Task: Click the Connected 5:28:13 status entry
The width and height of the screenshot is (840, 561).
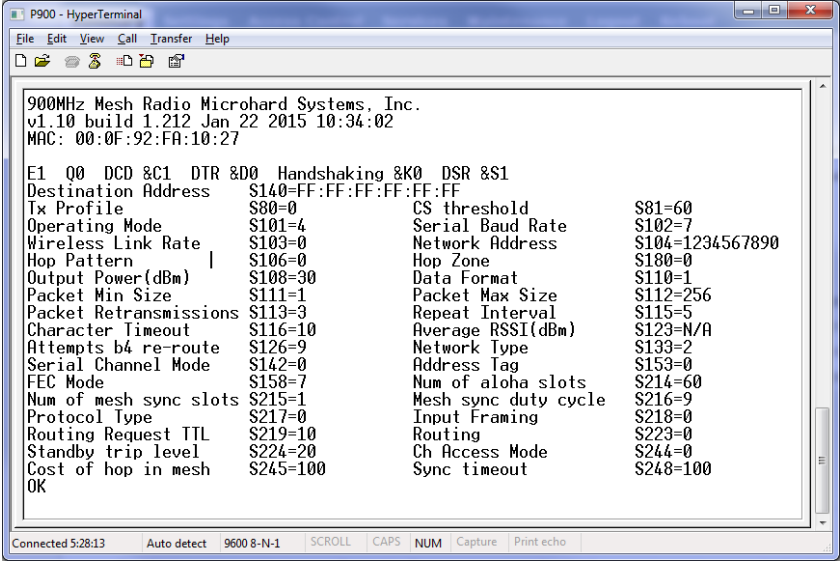Action: coord(58,543)
